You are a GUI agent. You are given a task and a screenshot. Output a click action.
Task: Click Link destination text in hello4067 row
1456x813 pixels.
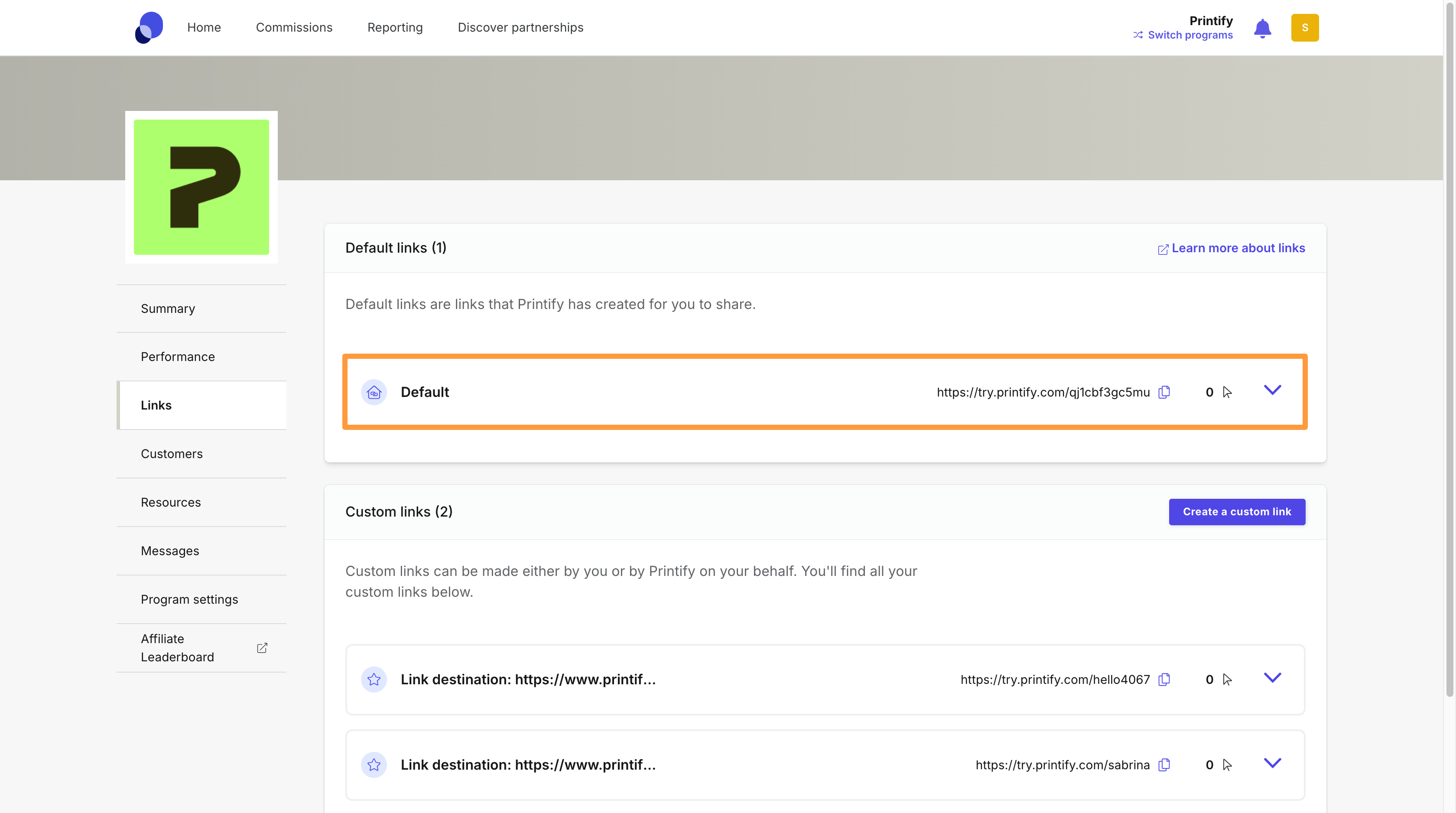528,679
